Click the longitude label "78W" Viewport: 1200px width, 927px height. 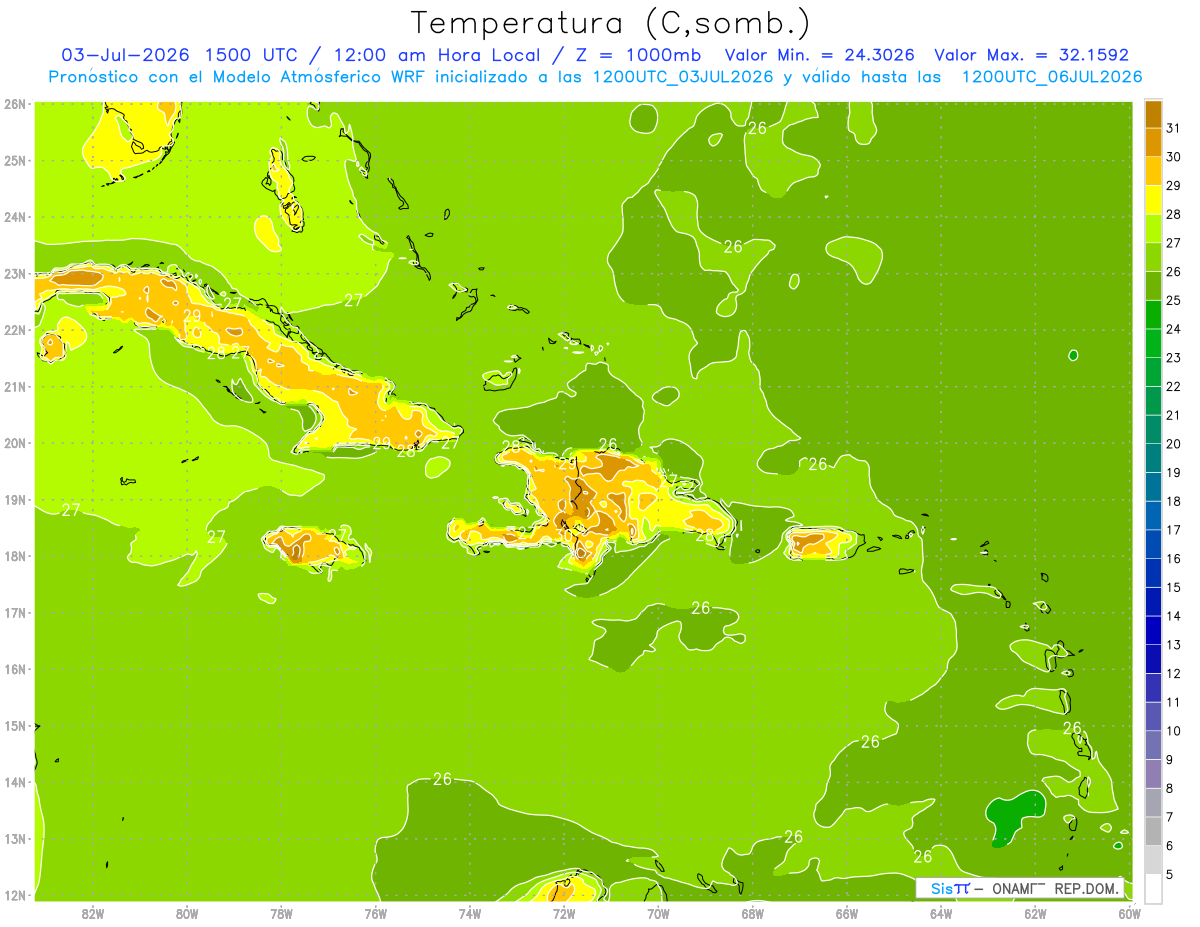(x=281, y=913)
